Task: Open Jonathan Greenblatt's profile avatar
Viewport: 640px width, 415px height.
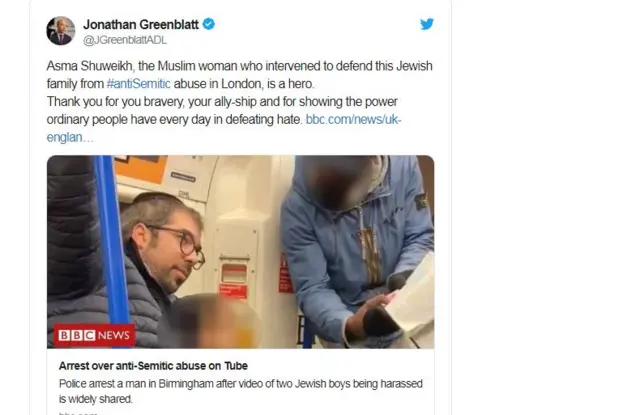Action: coord(61,31)
